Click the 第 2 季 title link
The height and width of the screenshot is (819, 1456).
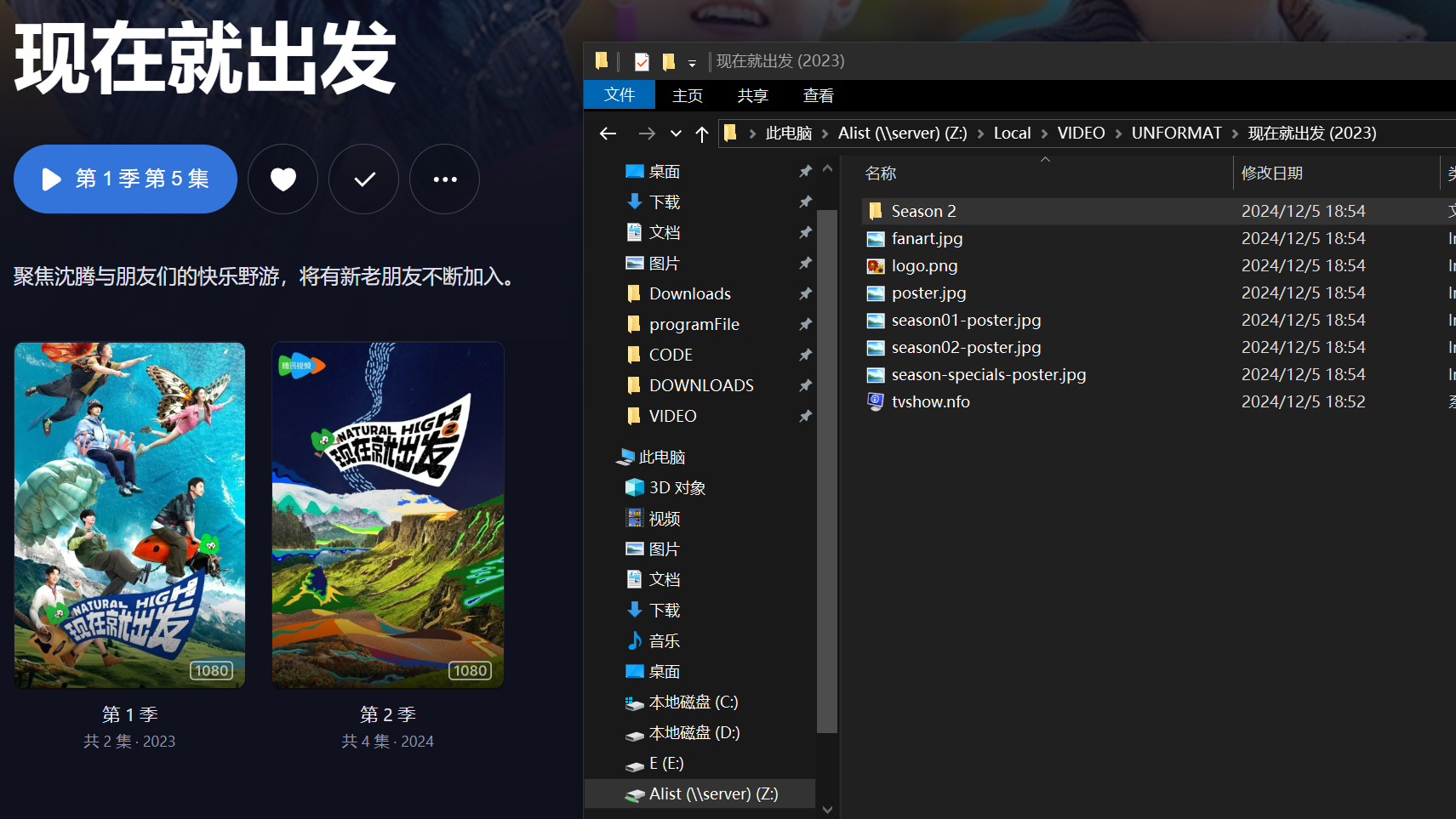click(x=388, y=714)
